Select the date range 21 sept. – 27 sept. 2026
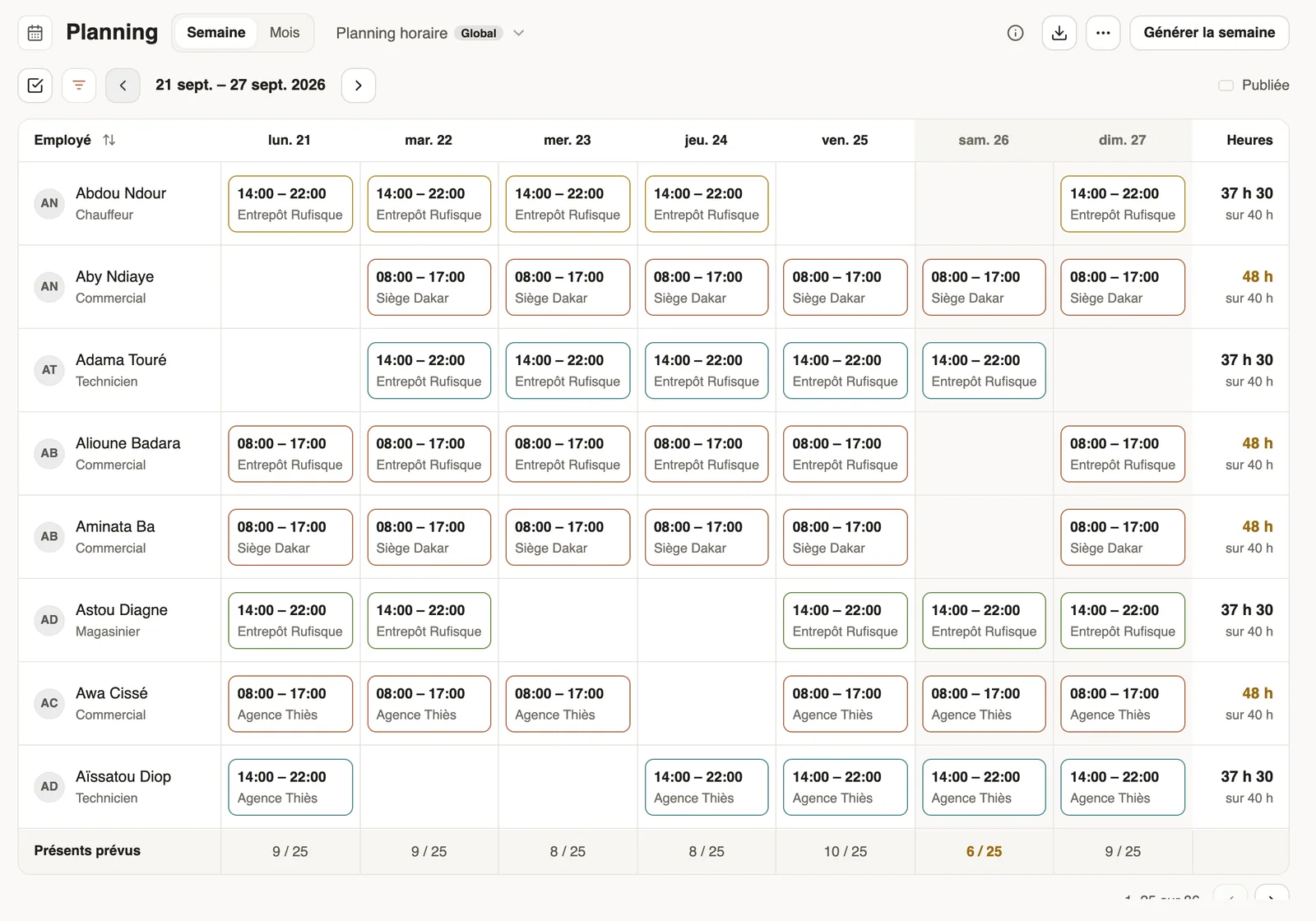Screen dimensions: 1316x921 [240, 85]
